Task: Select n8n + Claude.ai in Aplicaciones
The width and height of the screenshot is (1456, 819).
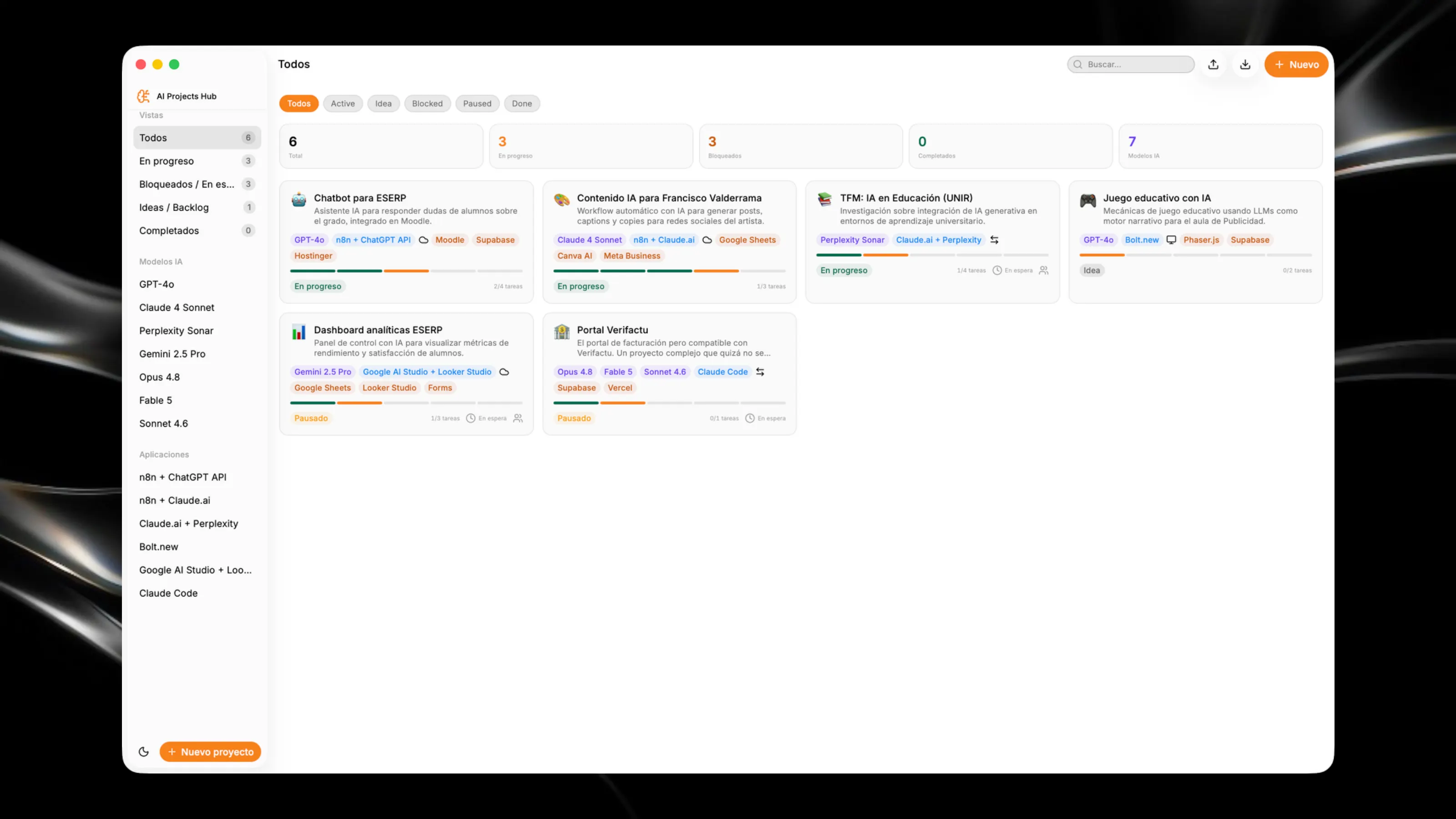Action: coord(197,500)
